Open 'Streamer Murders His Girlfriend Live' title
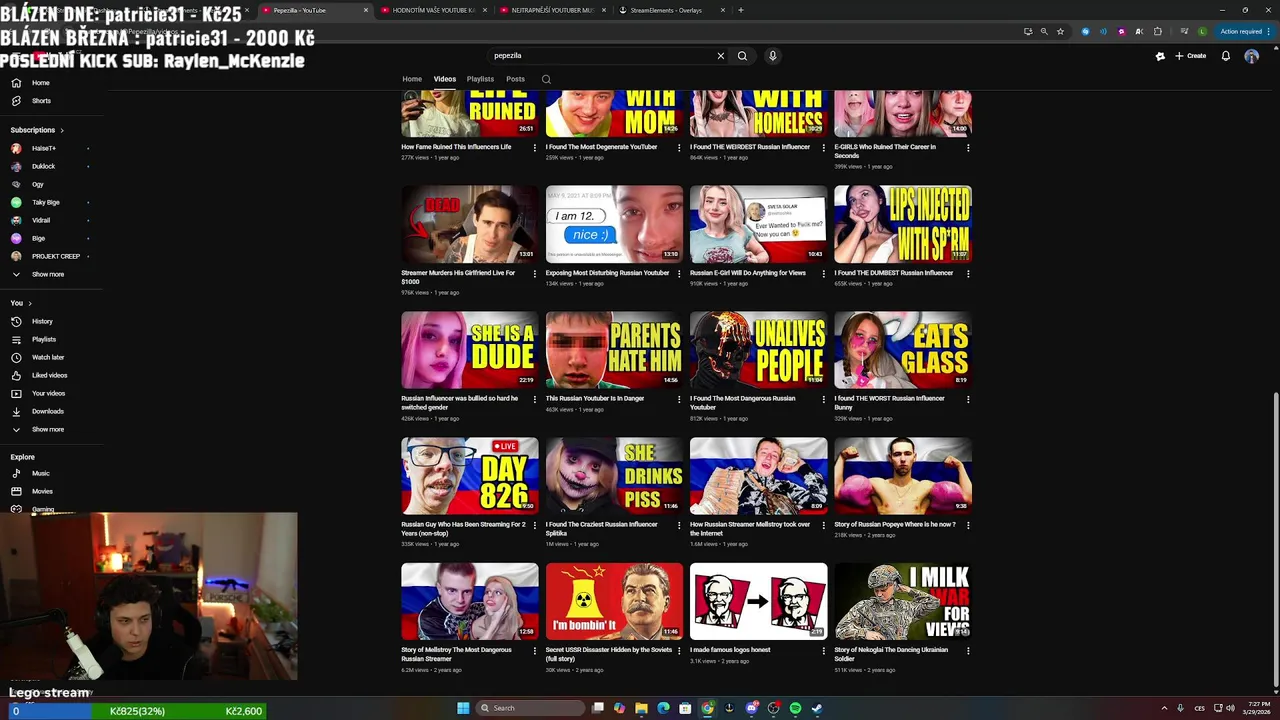 click(459, 276)
